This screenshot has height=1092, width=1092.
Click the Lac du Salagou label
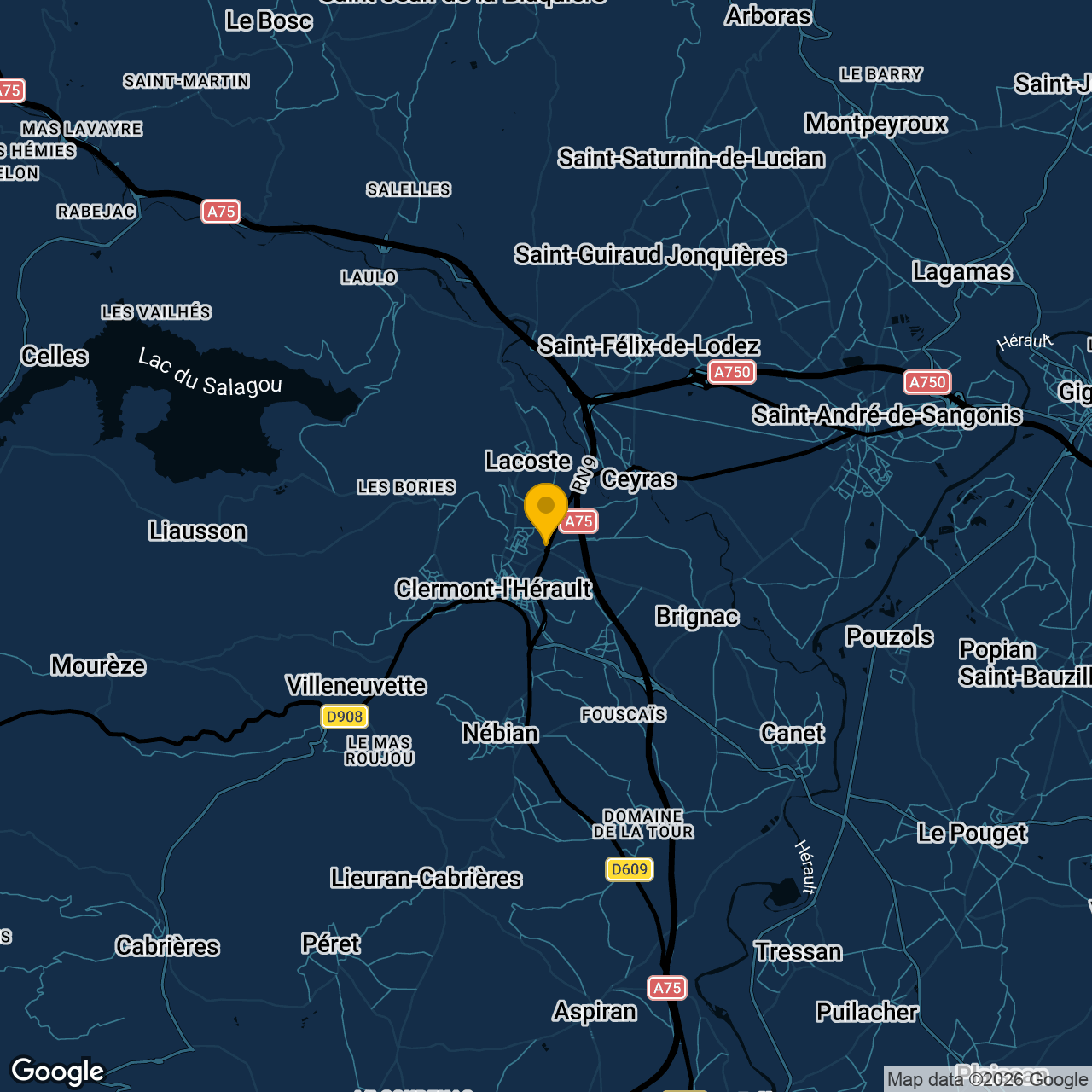point(209,371)
